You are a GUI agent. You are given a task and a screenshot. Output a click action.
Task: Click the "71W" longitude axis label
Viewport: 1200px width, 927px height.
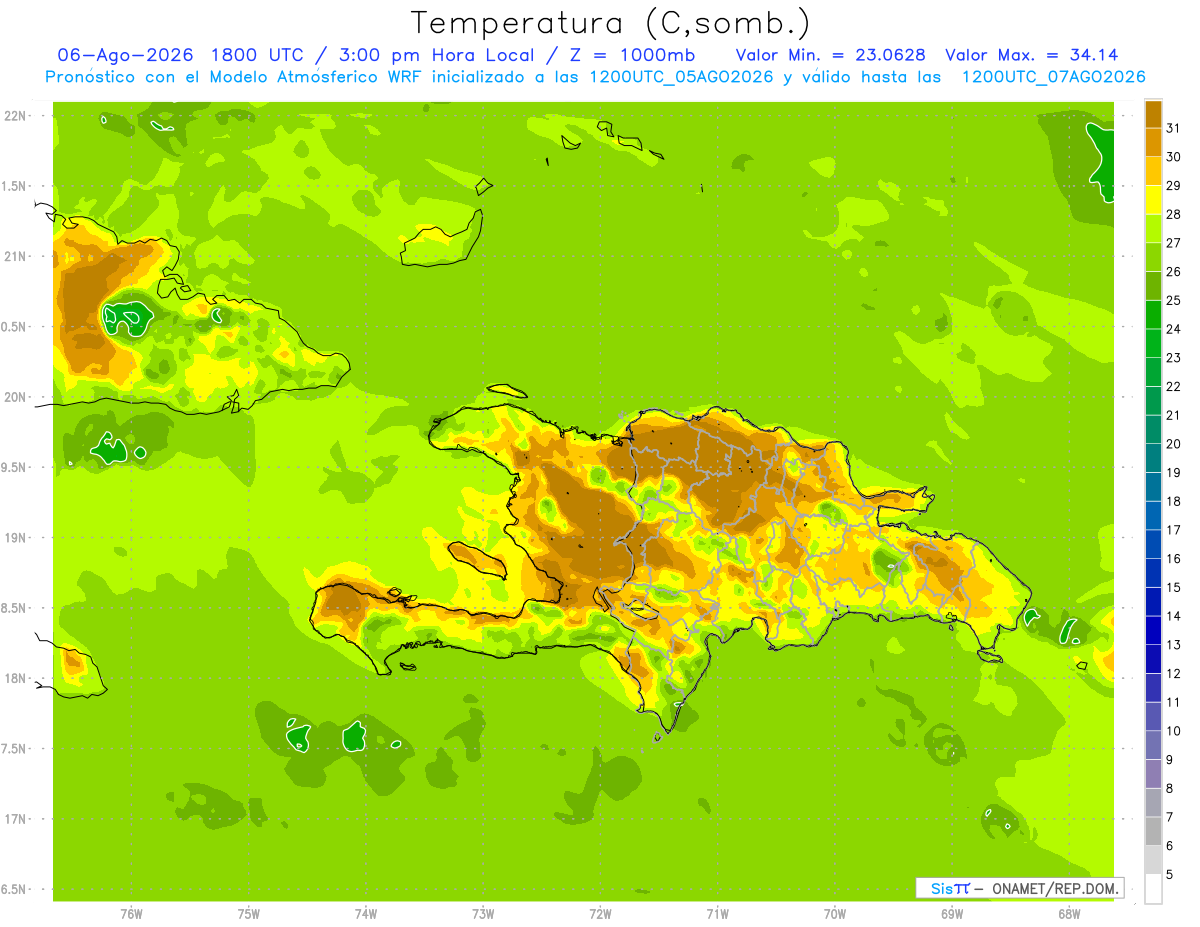[x=717, y=914]
